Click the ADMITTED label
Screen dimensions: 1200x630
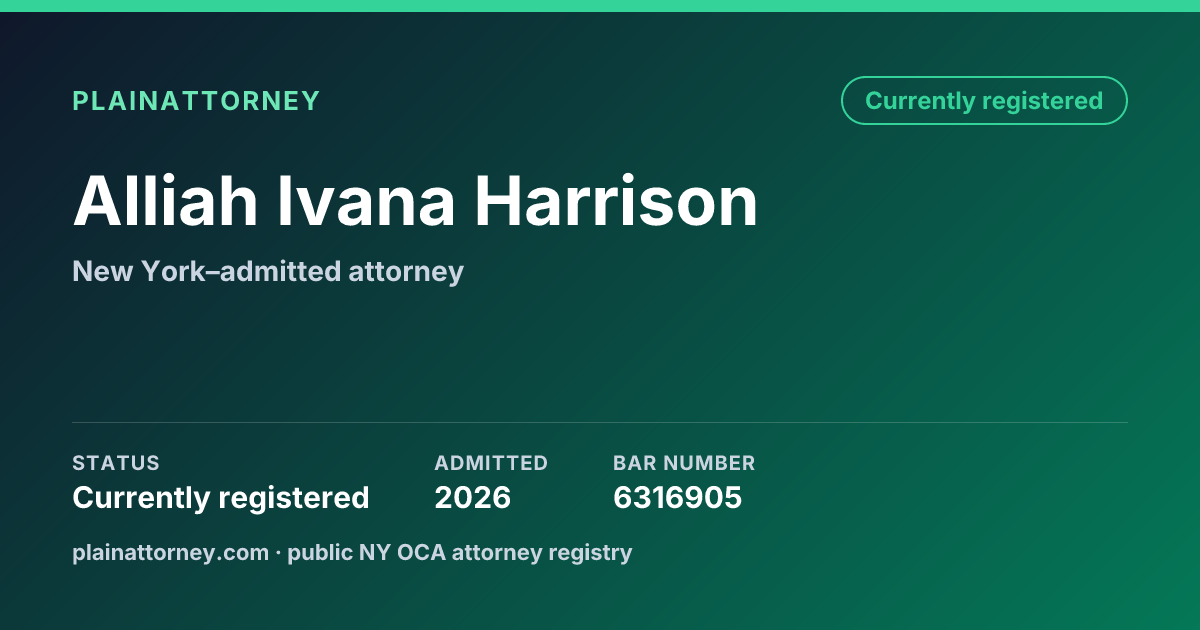point(491,463)
